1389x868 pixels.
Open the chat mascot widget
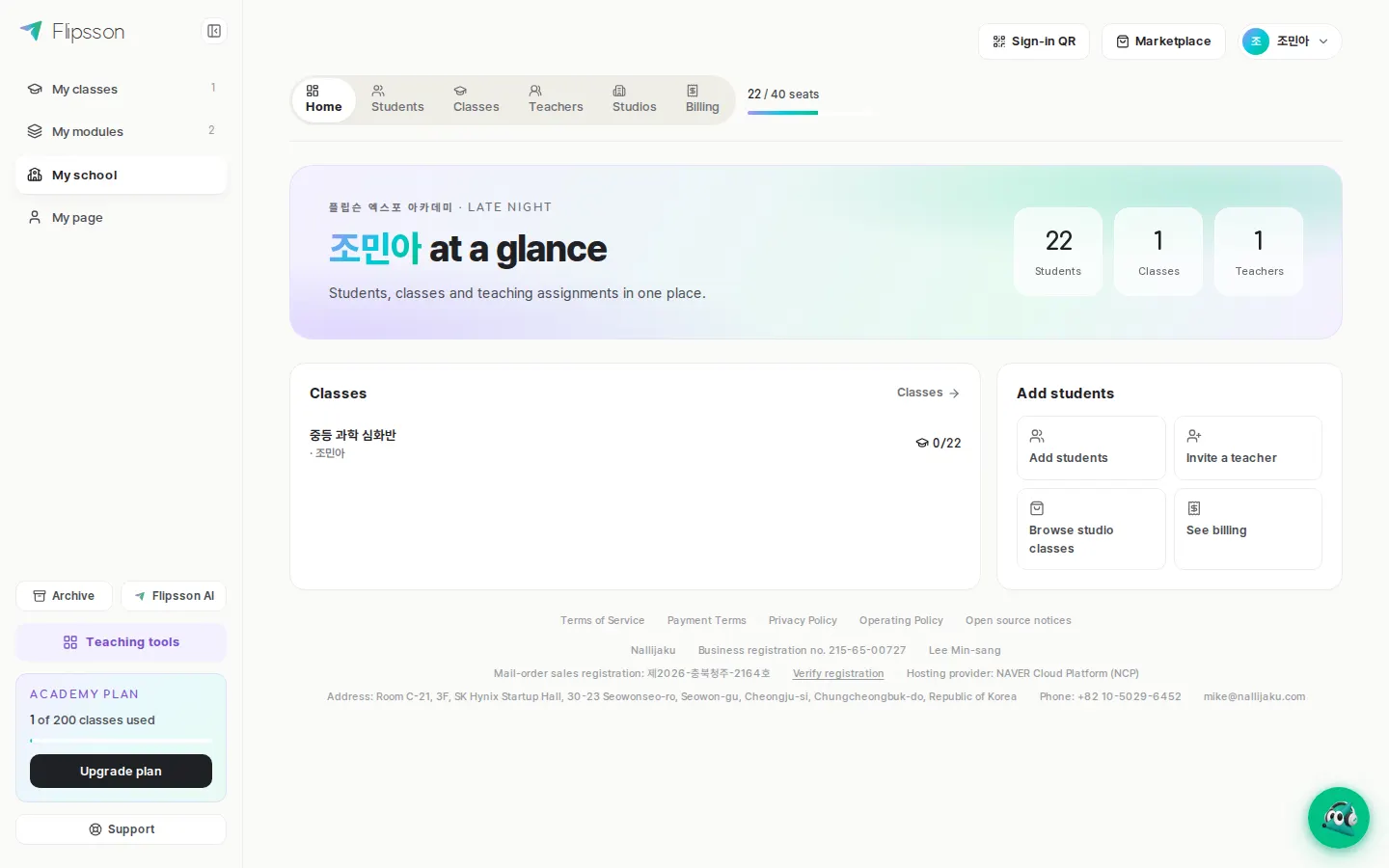[x=1339, y=818]
